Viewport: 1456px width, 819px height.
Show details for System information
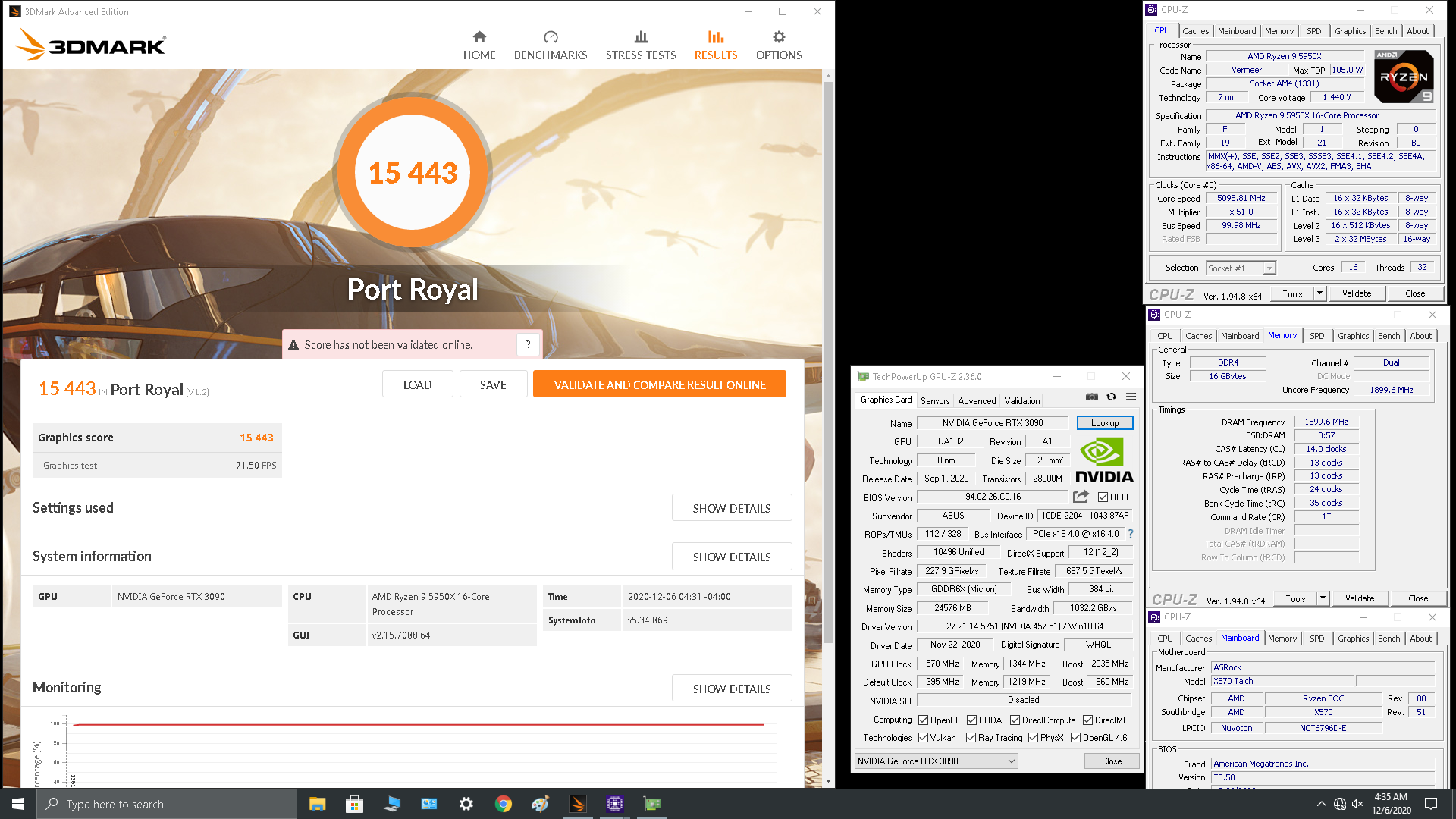732,557
